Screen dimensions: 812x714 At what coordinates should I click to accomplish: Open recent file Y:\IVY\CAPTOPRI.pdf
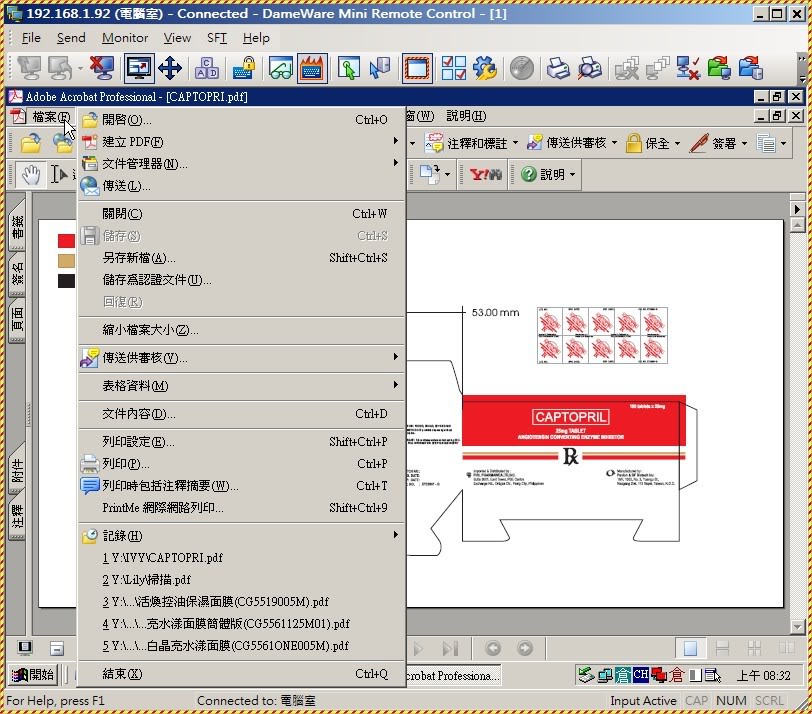pos(241,558)
